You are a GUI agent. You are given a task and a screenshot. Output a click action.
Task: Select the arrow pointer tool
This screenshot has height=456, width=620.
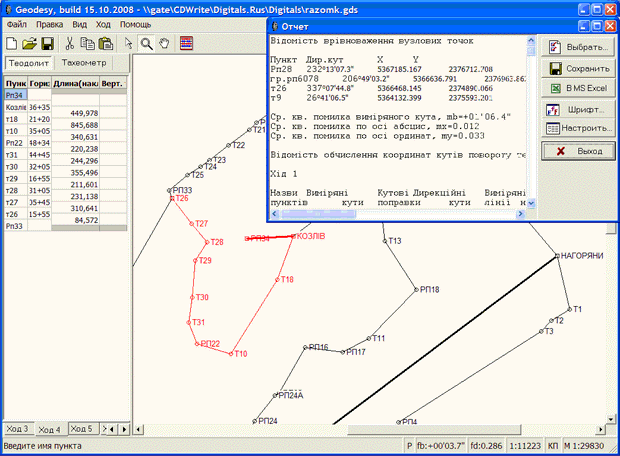(x=128, y=44)
